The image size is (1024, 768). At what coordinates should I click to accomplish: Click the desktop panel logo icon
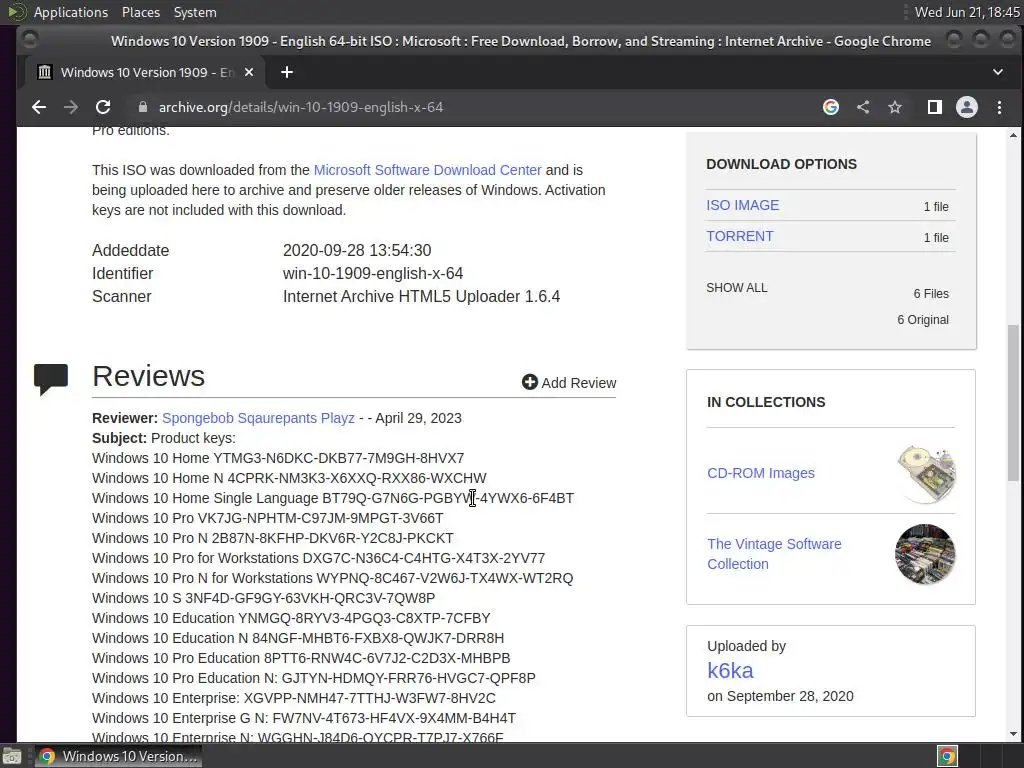(x=16, y=12)
